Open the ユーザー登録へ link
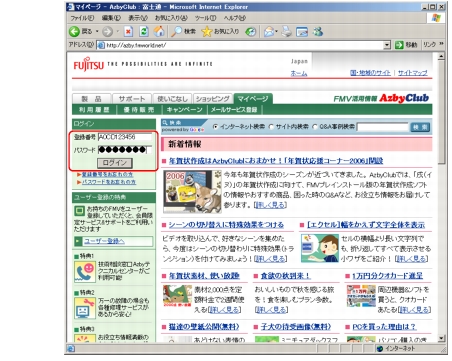The height and width of the screenshot is (361, 452). (104, 241)
